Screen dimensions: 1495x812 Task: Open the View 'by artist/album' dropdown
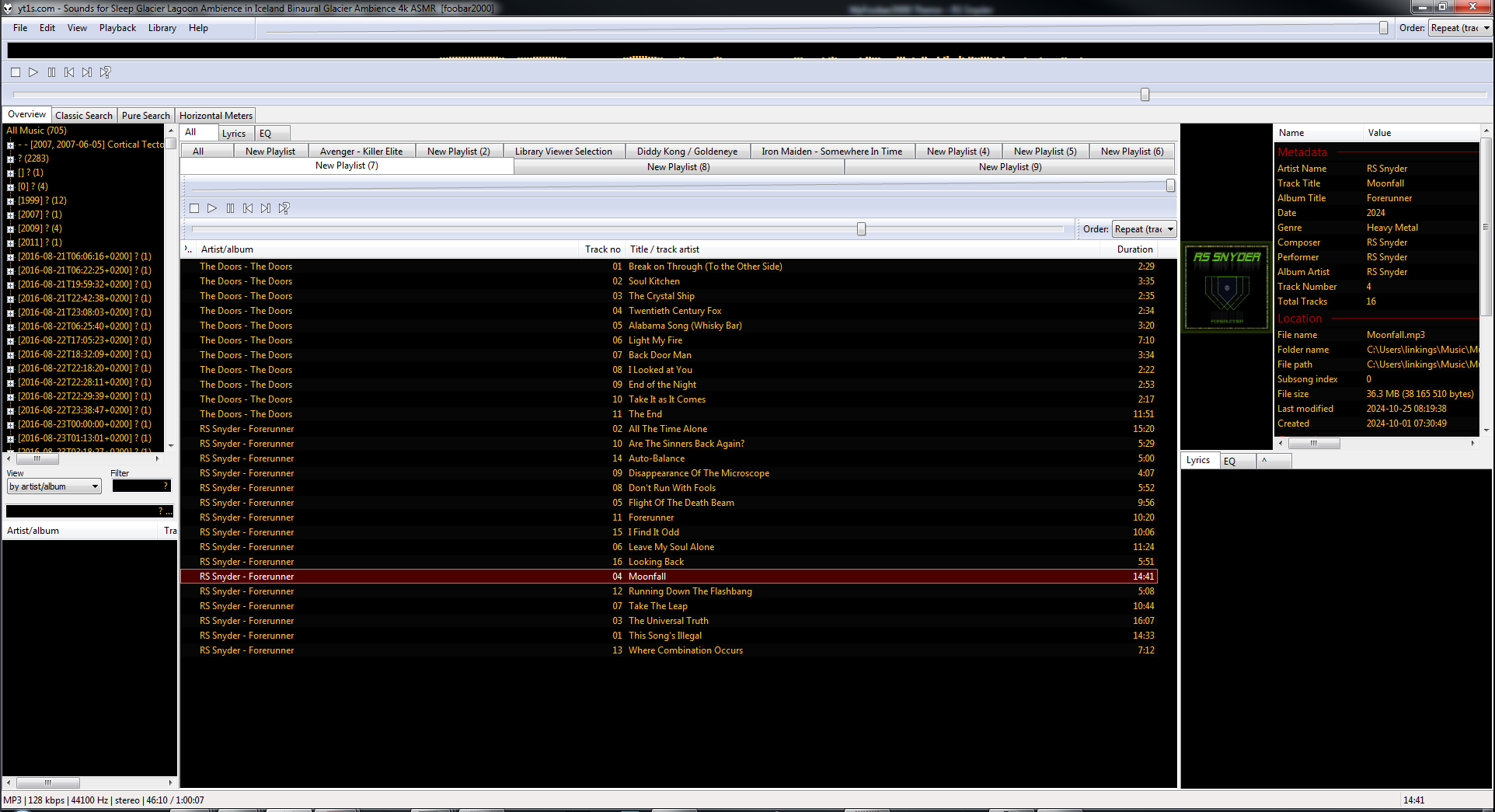(x=54, y=486)
